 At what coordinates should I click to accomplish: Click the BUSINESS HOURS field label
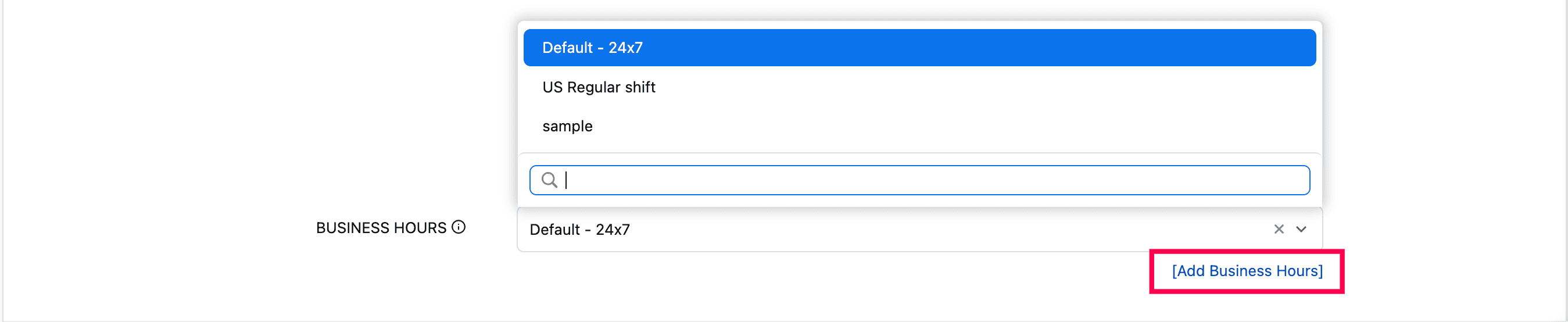(381, 228)
